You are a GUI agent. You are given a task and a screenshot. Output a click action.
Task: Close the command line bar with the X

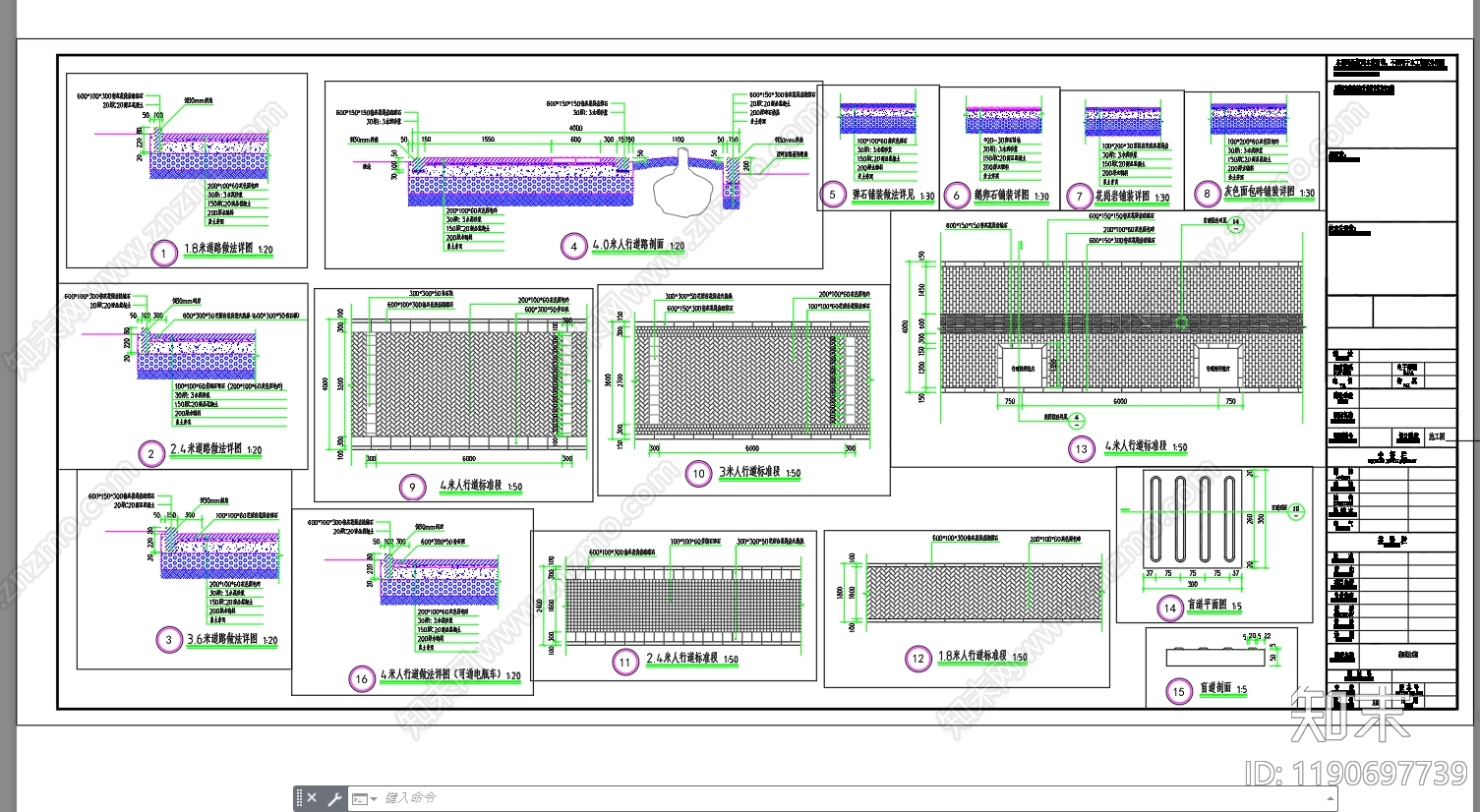[x=313, y=797]
